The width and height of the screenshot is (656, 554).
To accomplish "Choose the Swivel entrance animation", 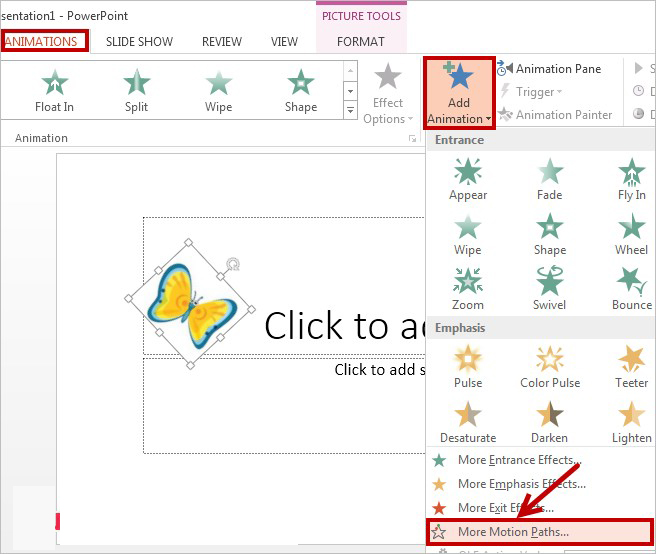I will (x=550, y=289).
